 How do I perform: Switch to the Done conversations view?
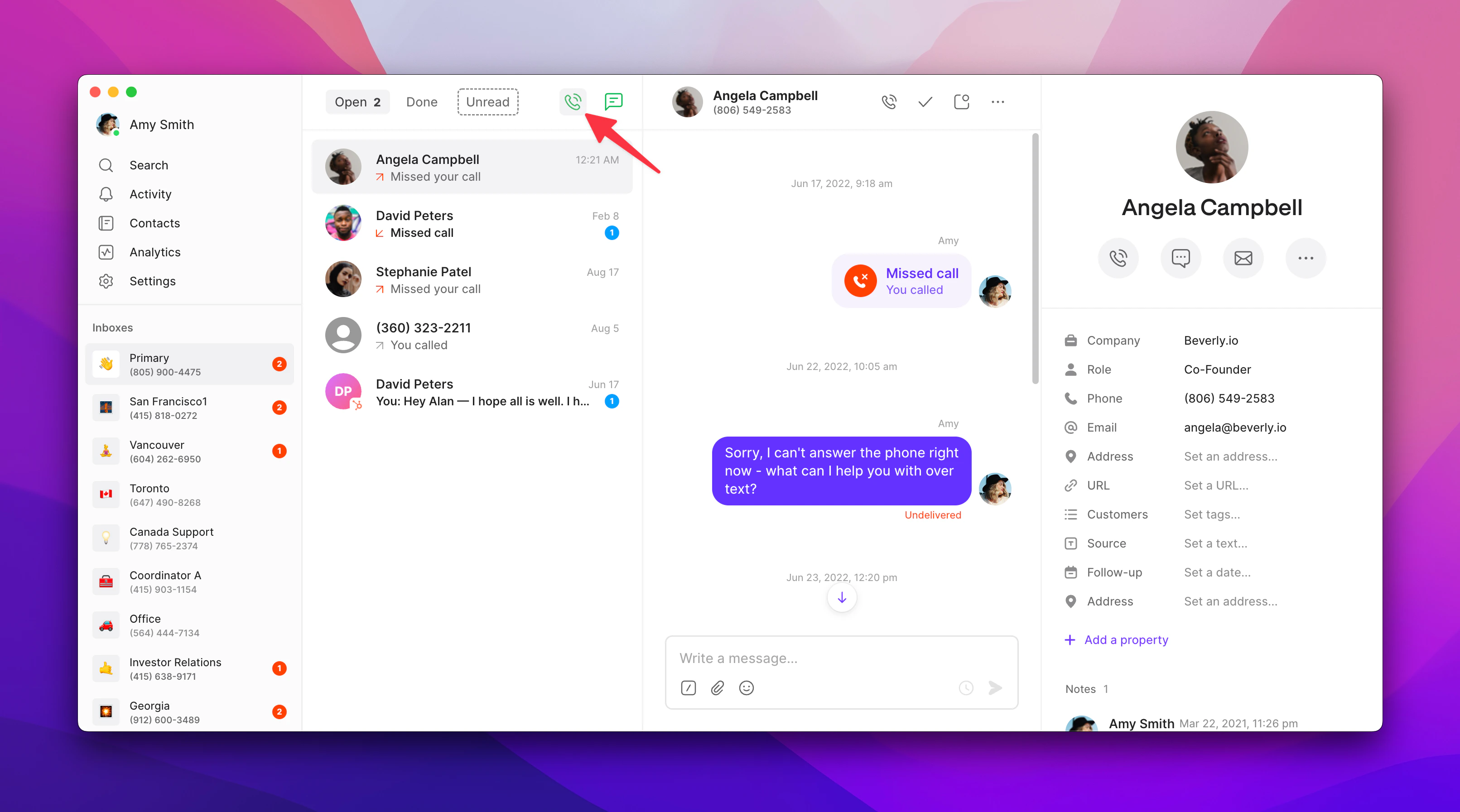[422, 102]
